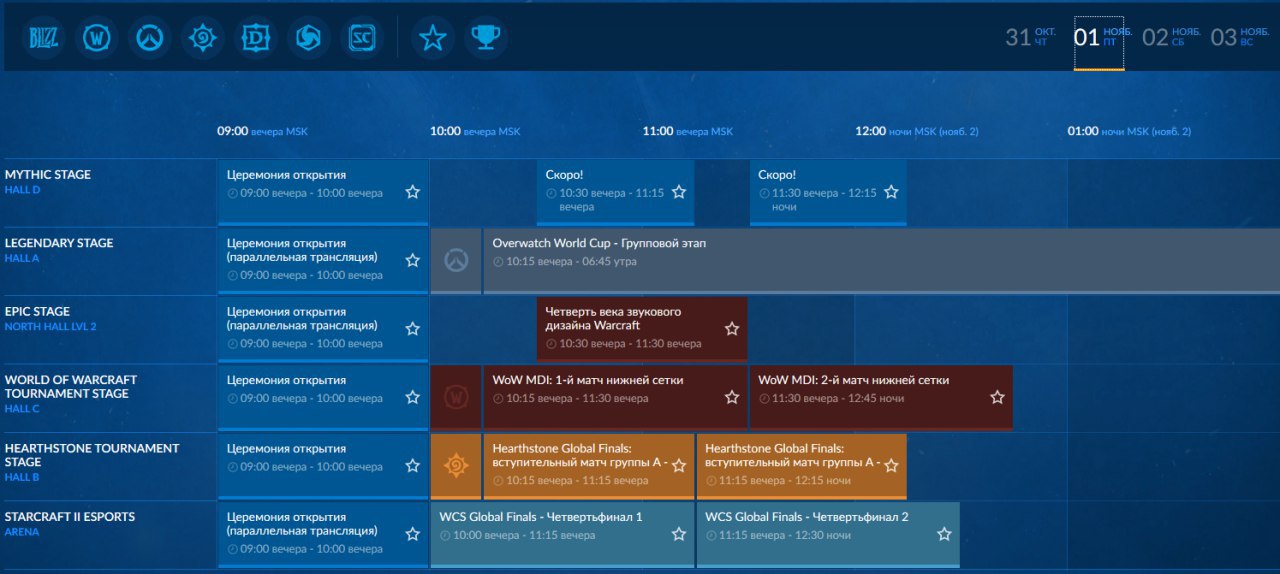Favorite Legendary Stage opening ceremony star

[x=412, y=260]
